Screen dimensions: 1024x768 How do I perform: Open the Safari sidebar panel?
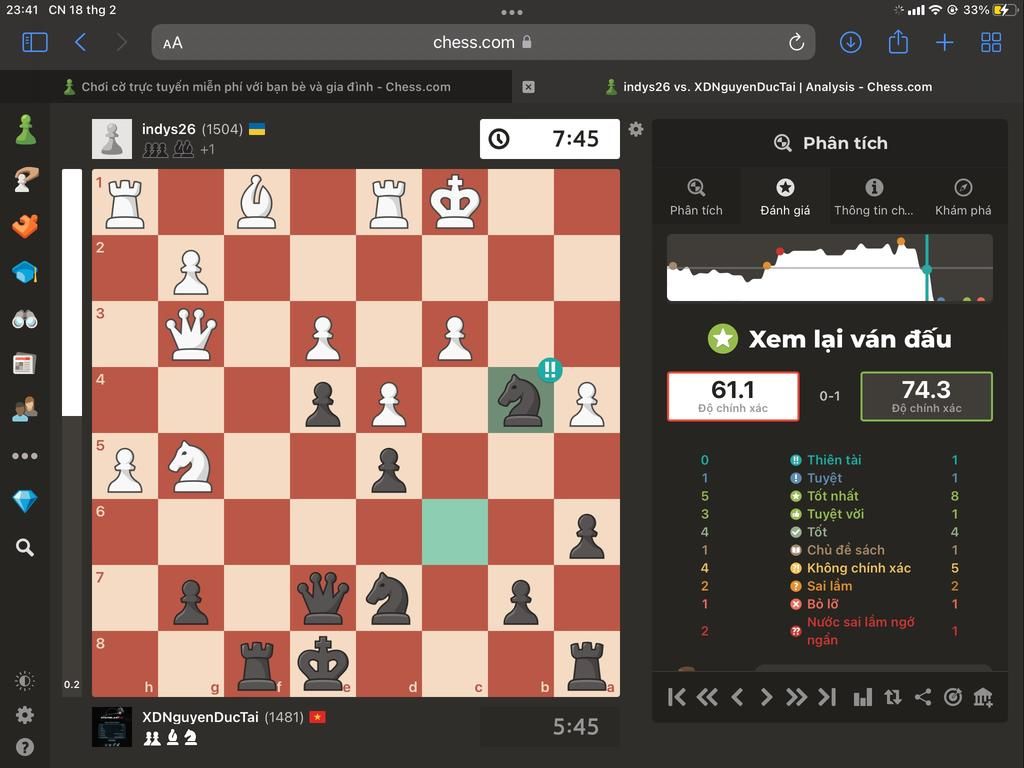point(35,42)
